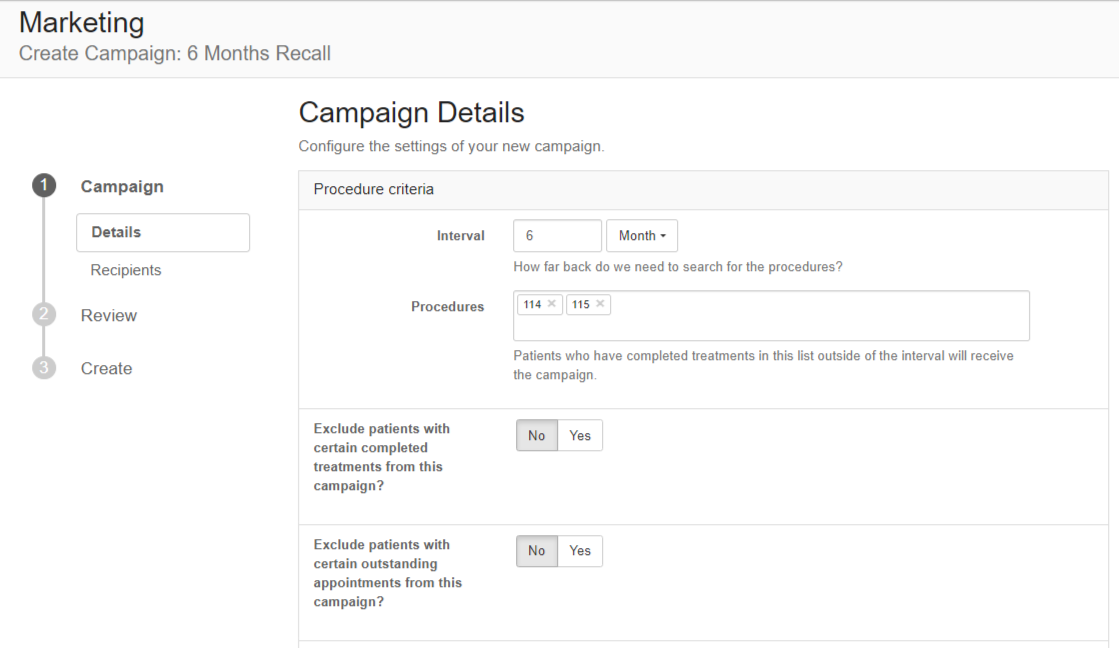Click the Interval number field
This screenshot has height=648, width=1119.
pos(557,235)
